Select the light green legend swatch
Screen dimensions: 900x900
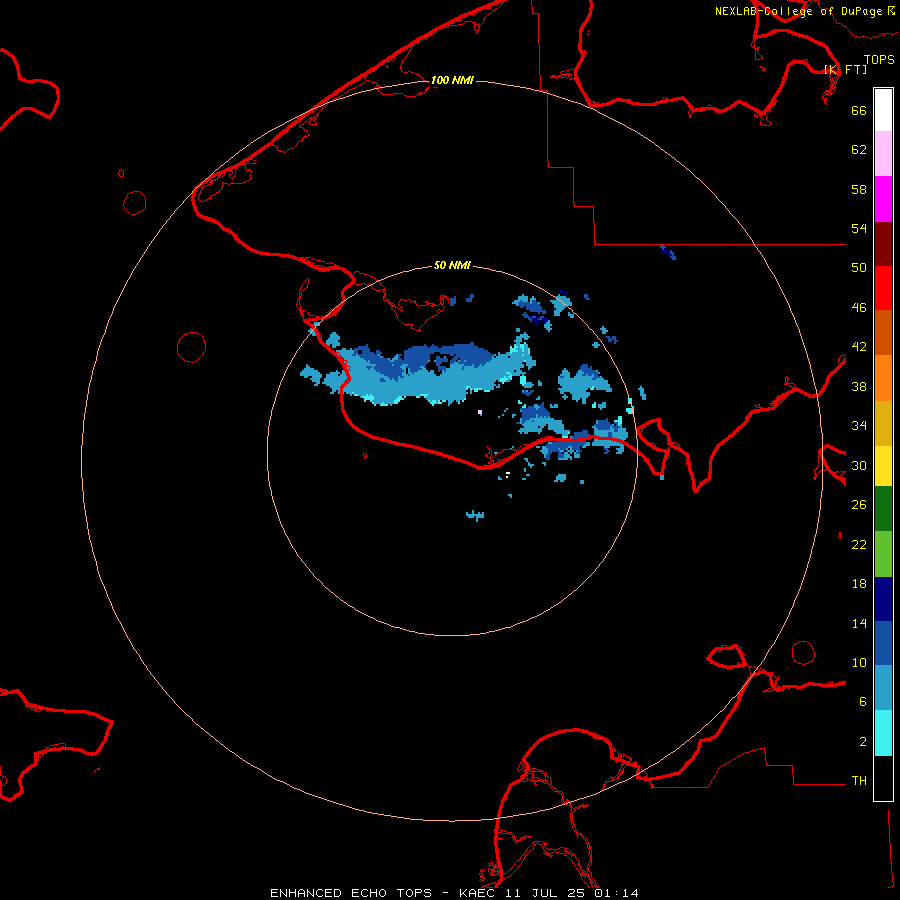[x=883, y=554]
